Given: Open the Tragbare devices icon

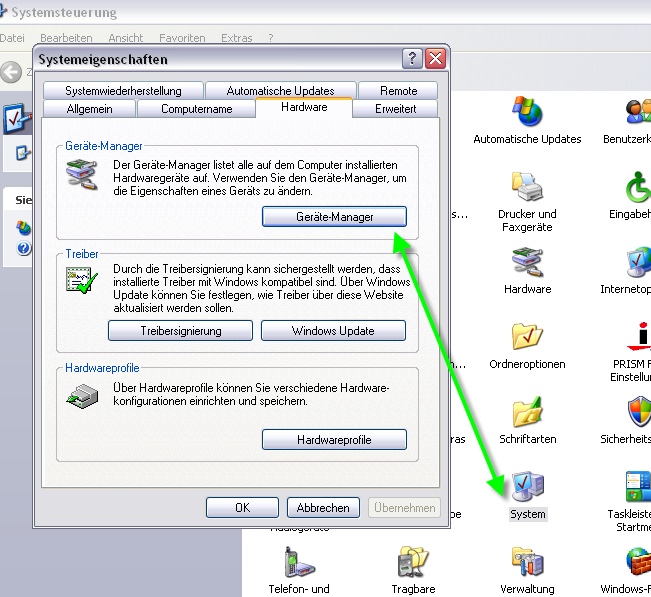Looking at the screenshot, I should [413, 562].
